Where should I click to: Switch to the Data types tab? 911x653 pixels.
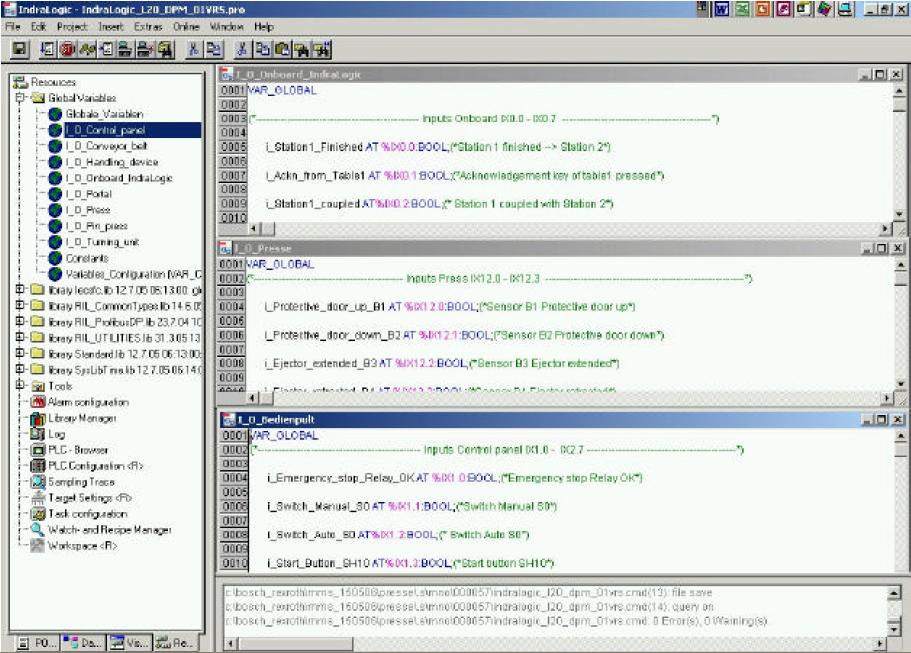pyautogui.click(x=84, y=643)
